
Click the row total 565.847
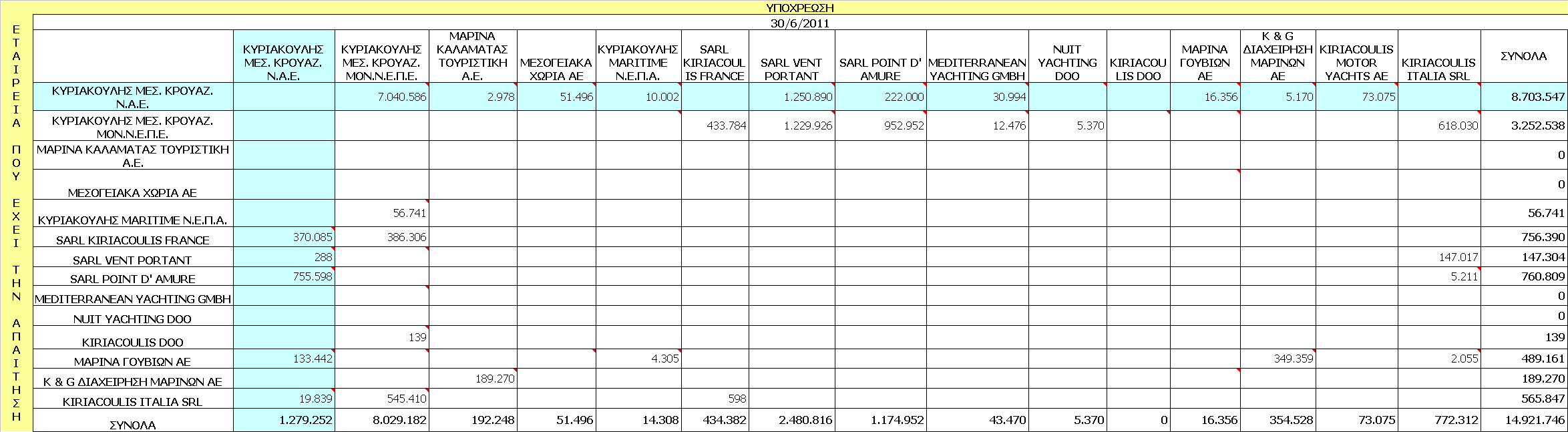(1524, 399)
